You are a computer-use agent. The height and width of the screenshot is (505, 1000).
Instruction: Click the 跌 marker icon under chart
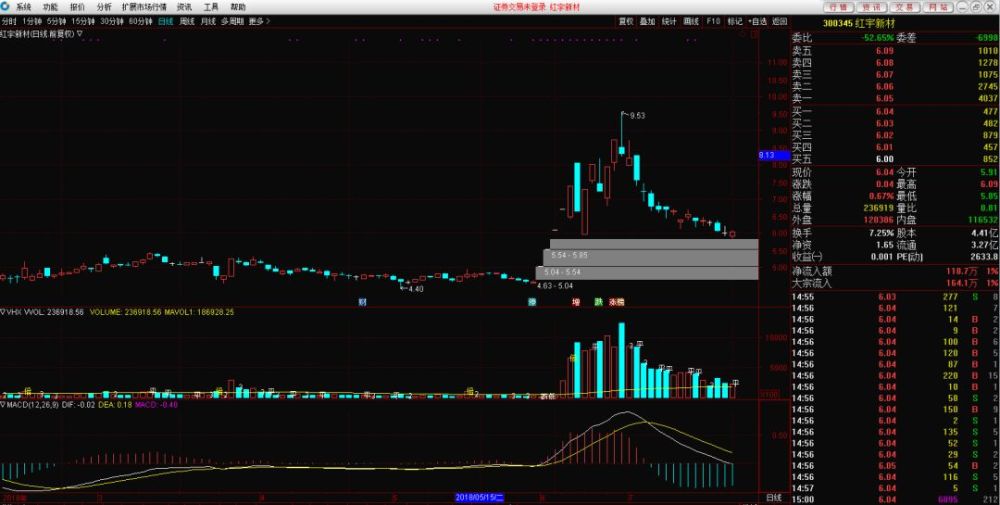(598, 302)
